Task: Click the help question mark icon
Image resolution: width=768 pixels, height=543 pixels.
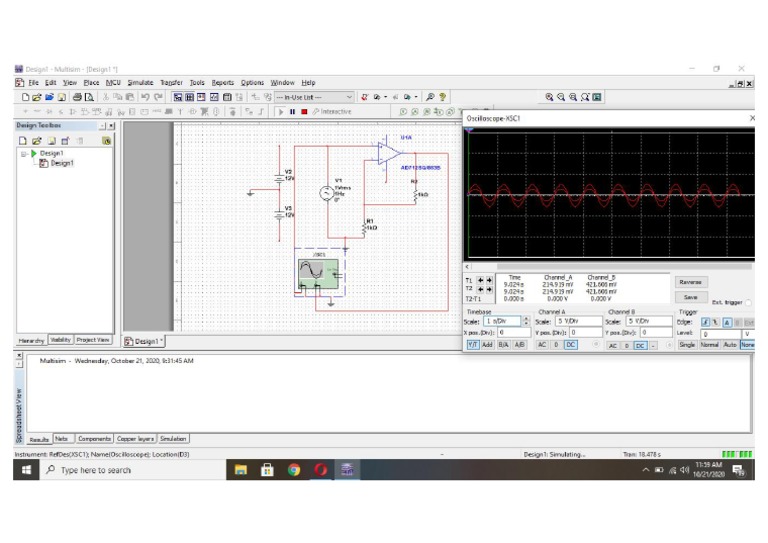Action: click(x=443, y=97)
